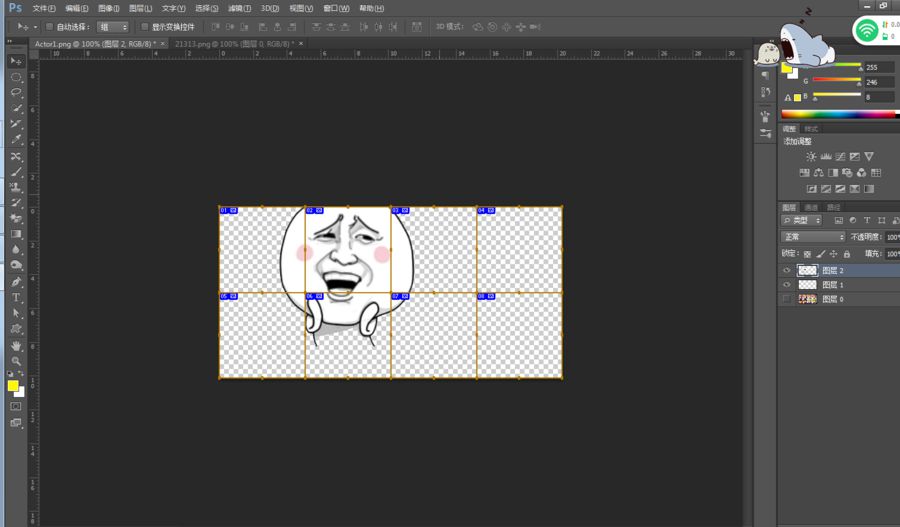Screen dimensions: 900x527
Task: Click the 不透明度 value field
Action: pos(892,237)
